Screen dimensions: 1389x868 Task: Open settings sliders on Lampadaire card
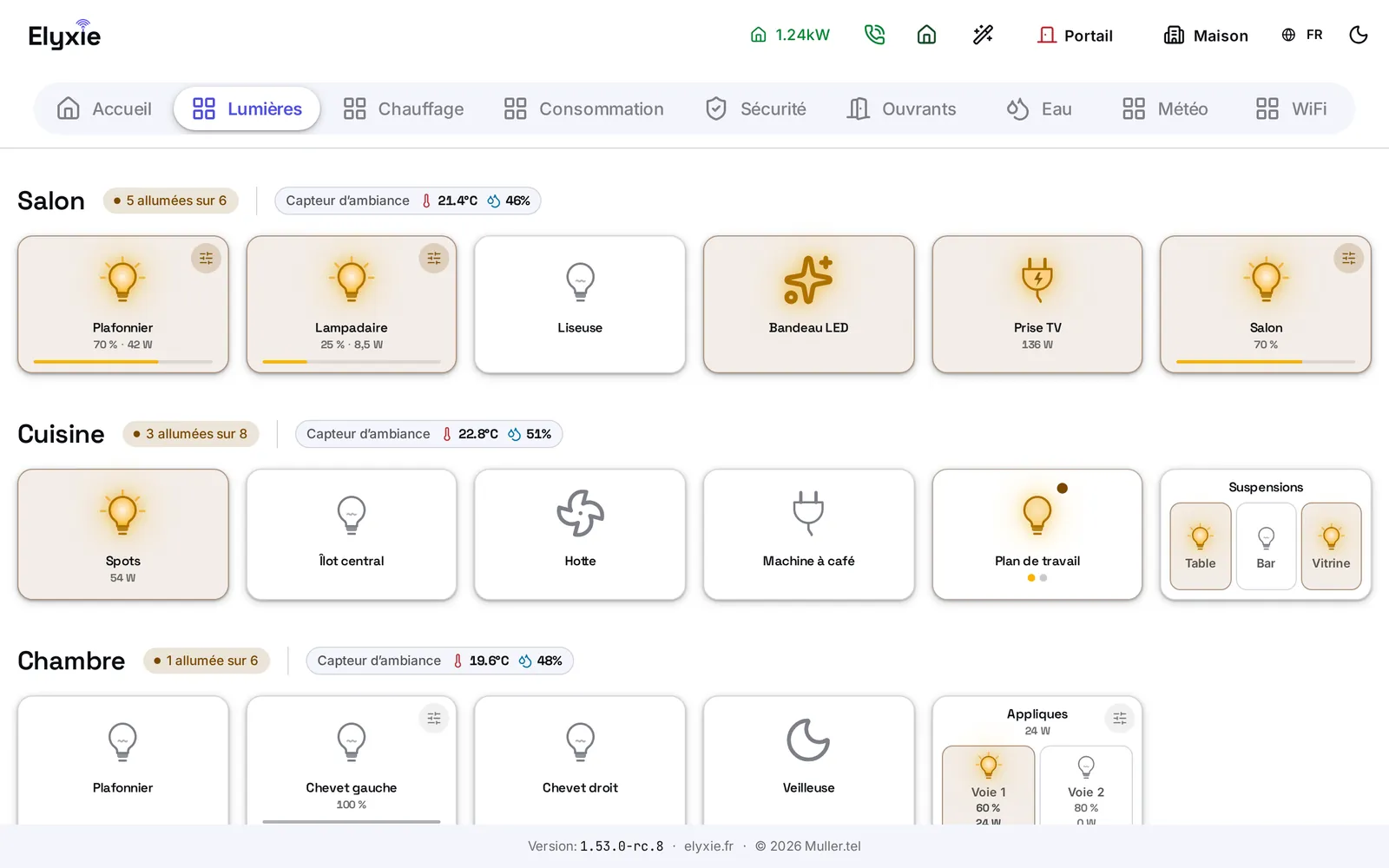tap(434, 258)
